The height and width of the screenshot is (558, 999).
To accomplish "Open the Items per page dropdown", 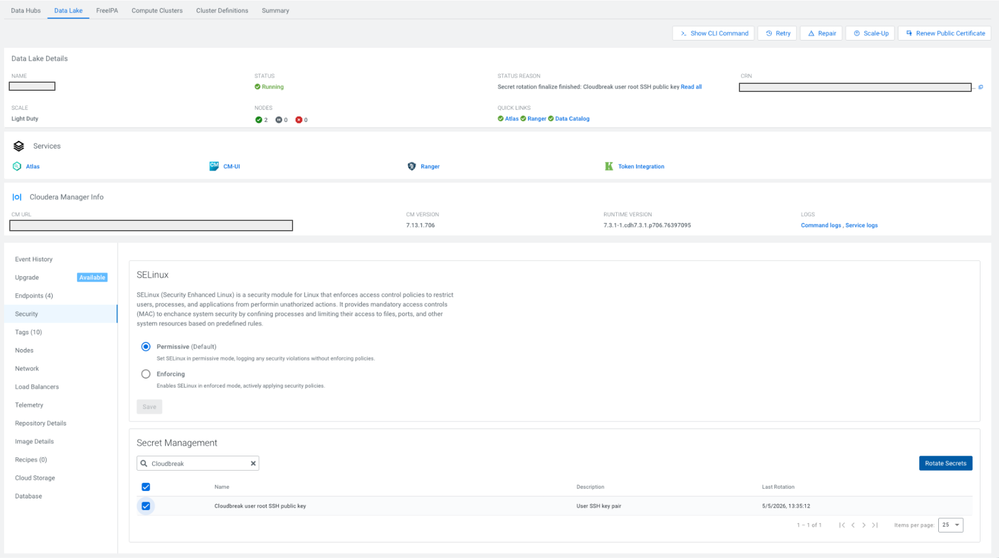I will [x=951, y=525].
